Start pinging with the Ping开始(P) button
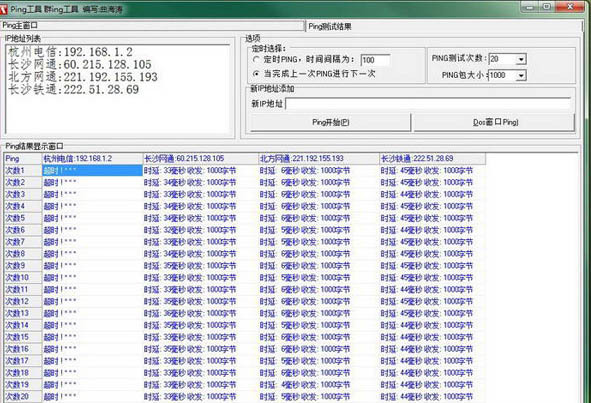 click(331, 123)
